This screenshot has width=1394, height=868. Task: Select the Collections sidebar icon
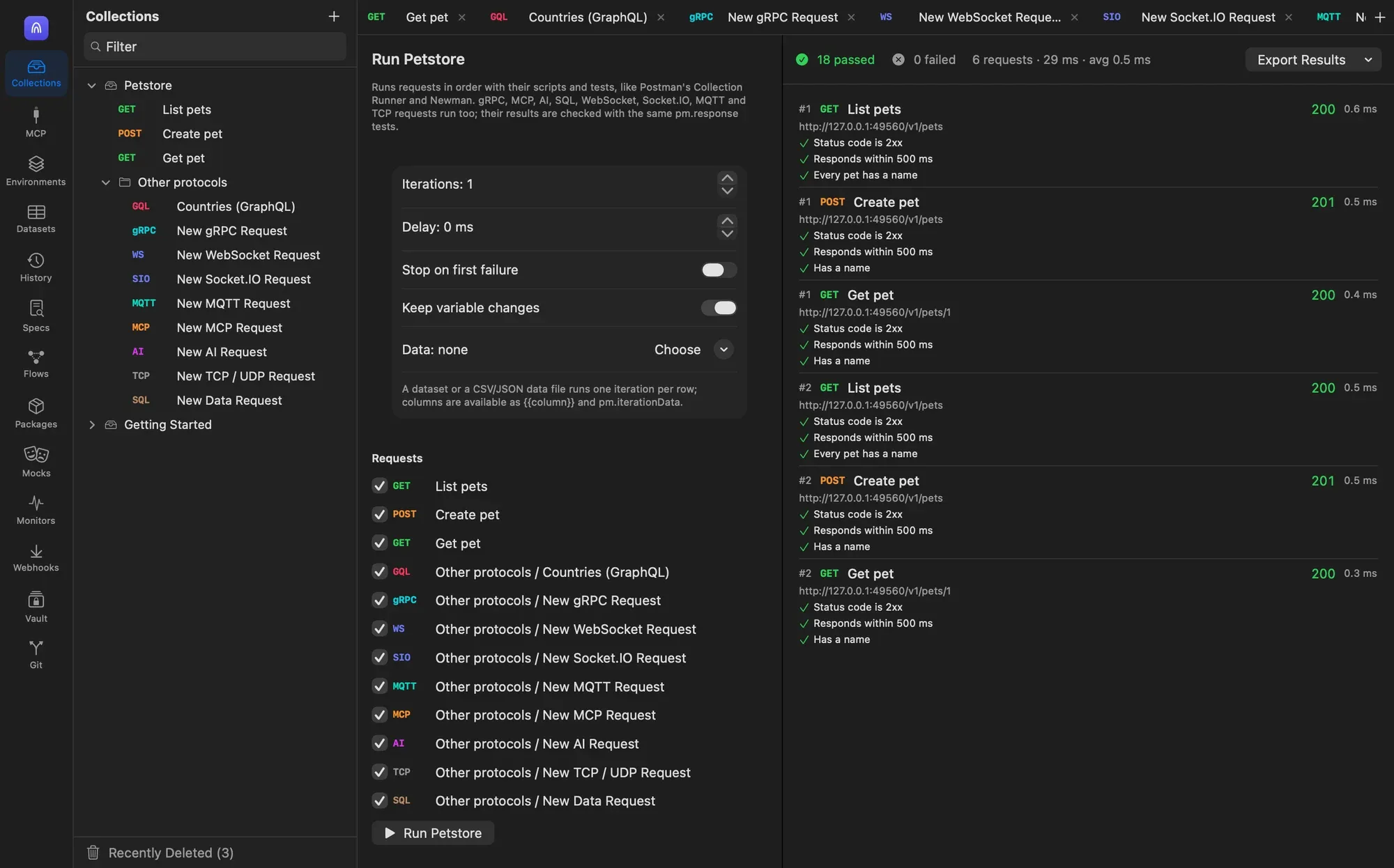point(36,73)
